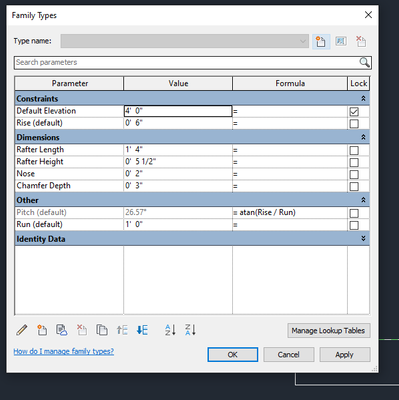
Task: Uncheck the Default Elevation lock checkbox
Action: pos(354,111)
